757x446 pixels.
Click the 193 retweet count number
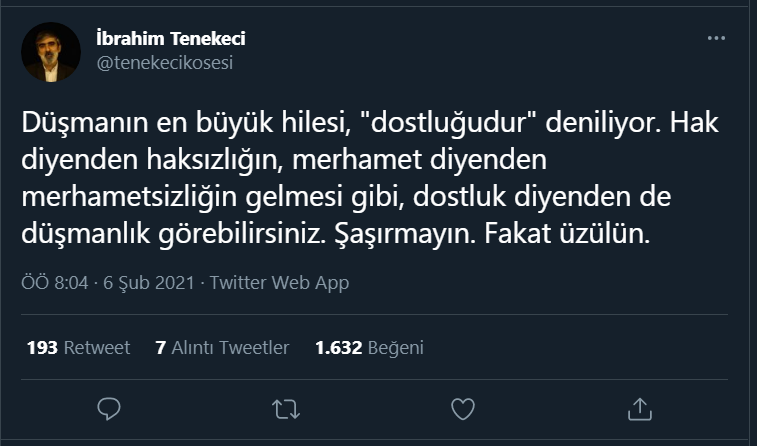[42, 348]
